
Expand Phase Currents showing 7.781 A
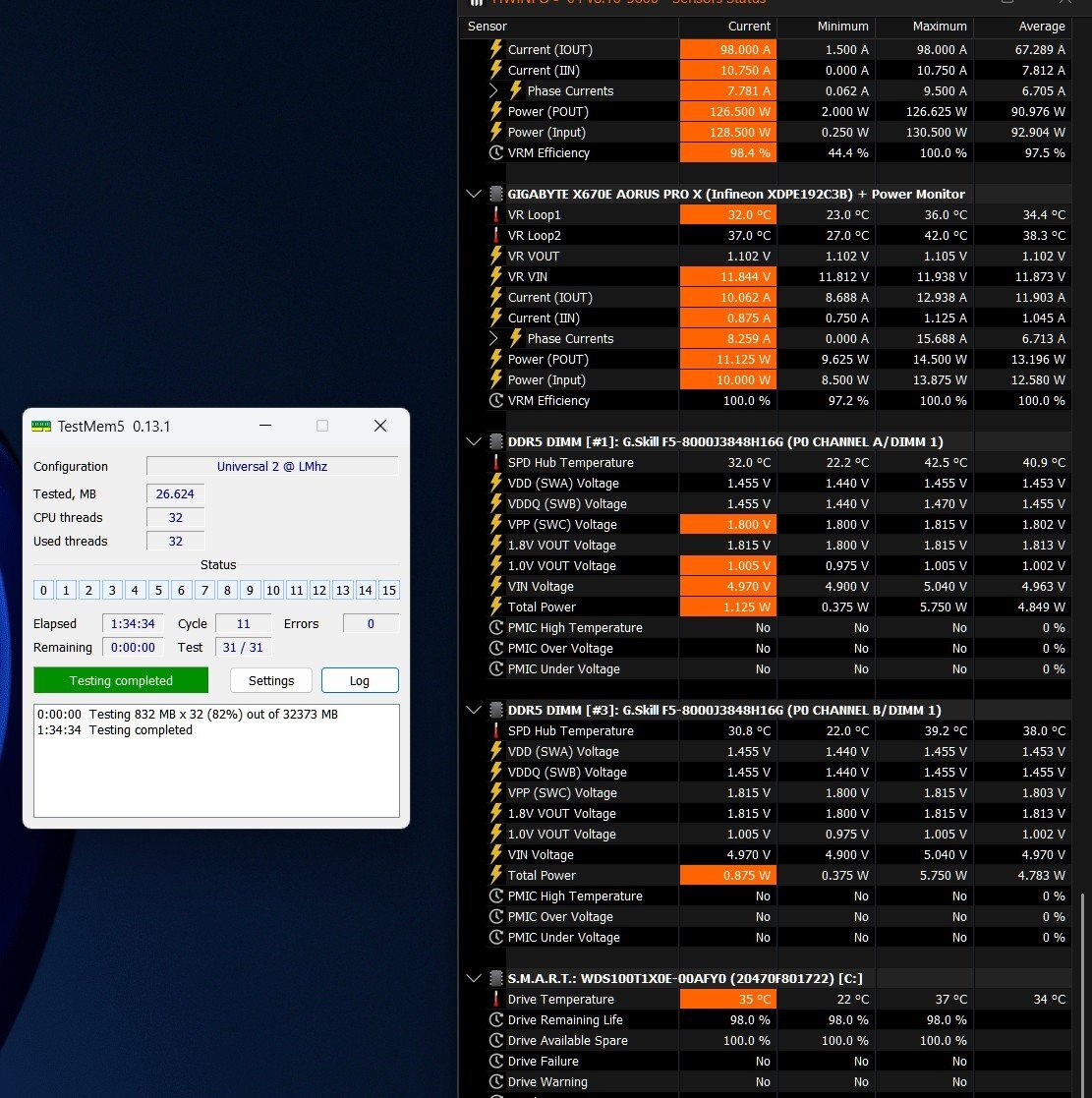(x=493, y=91)
